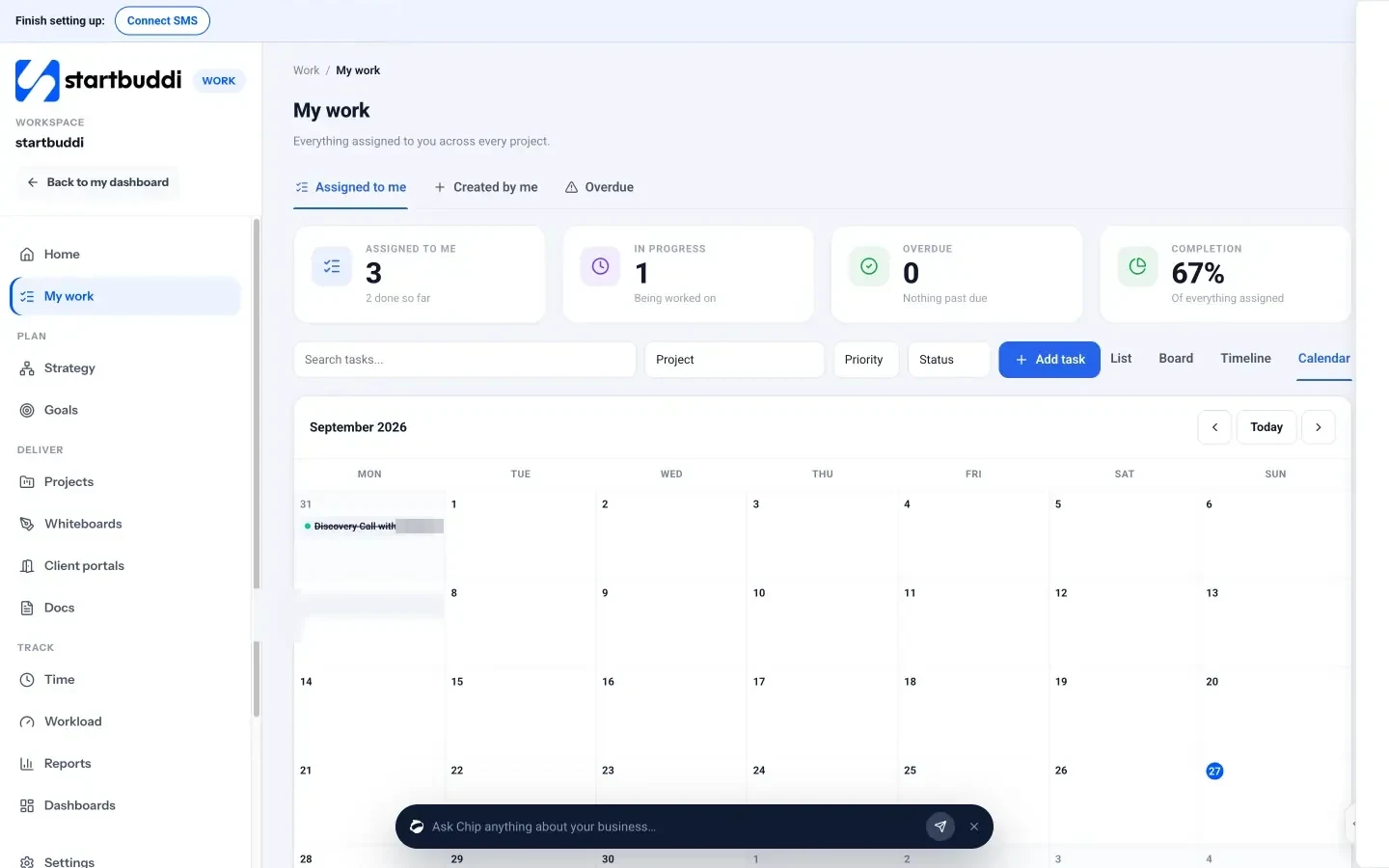Click the startbuddi logo

click(x=98, y=80)
